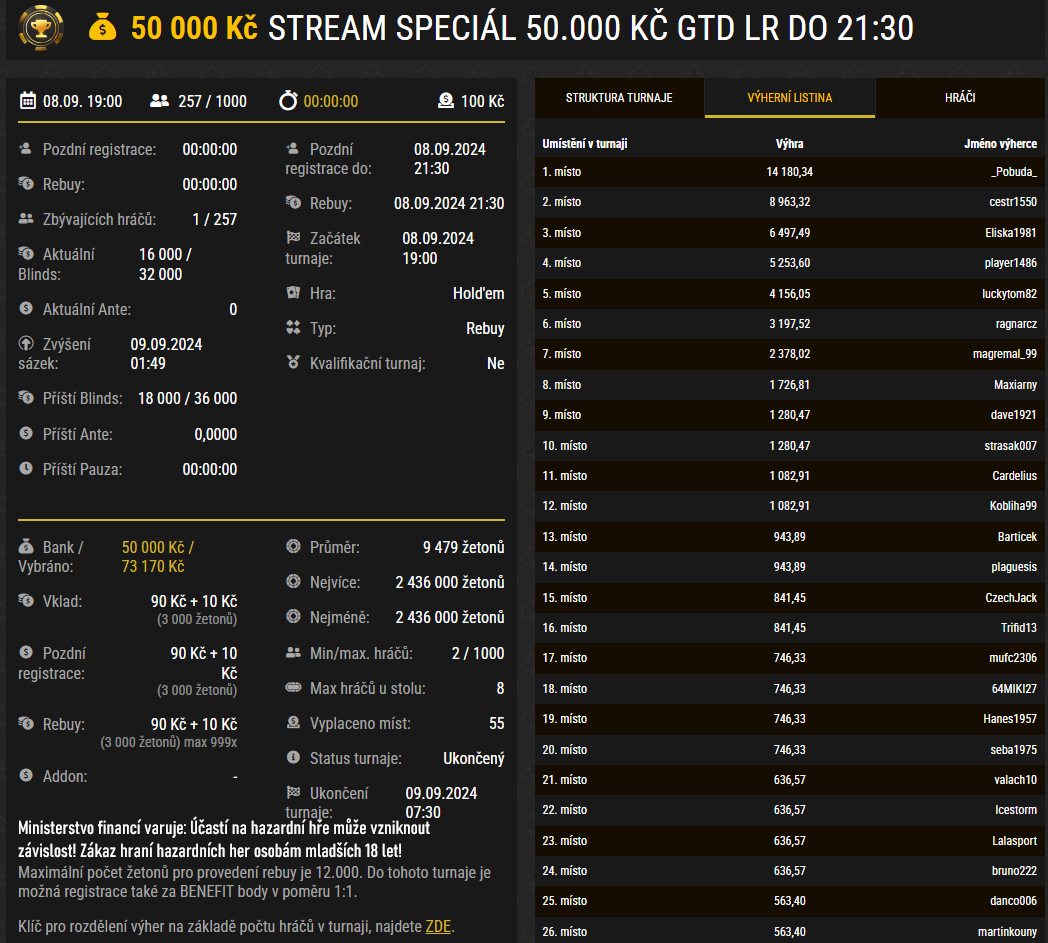This screenshot has width=1048, height=943.
Task: Click the chip icon beside Nejvíce
Action: [293, 581]
